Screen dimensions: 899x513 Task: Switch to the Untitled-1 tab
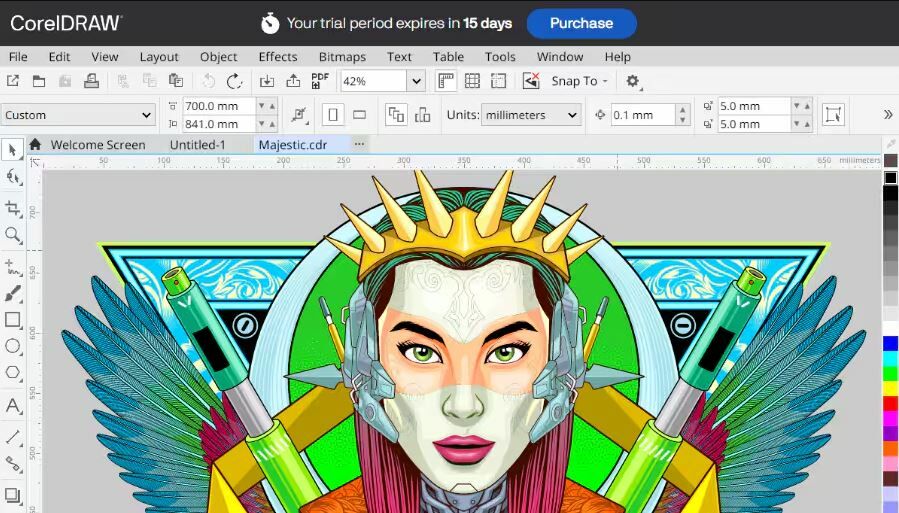click(x=198, y=145)
